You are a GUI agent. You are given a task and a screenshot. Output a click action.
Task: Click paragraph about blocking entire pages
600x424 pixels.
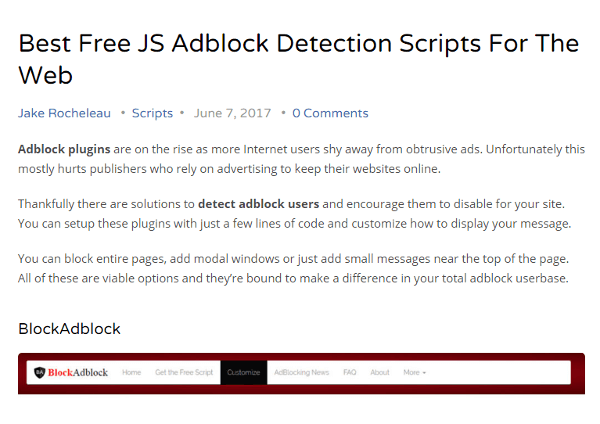pyautogui.click(x=293, y=268)
